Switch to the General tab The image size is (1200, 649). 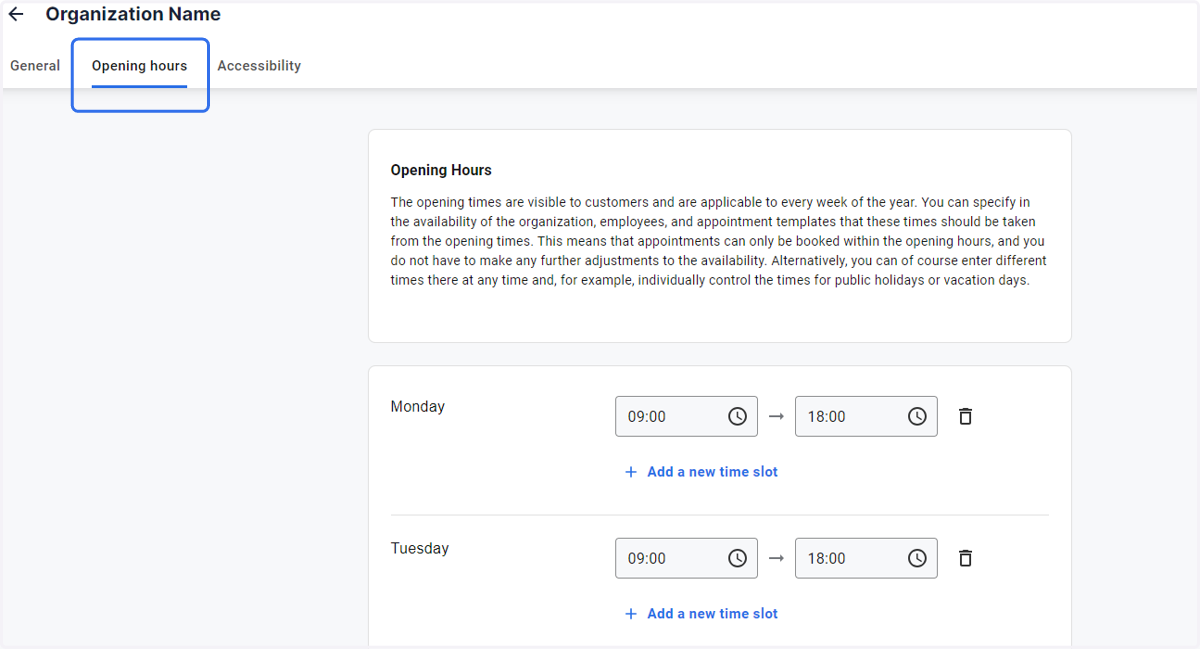pos(35,66)
